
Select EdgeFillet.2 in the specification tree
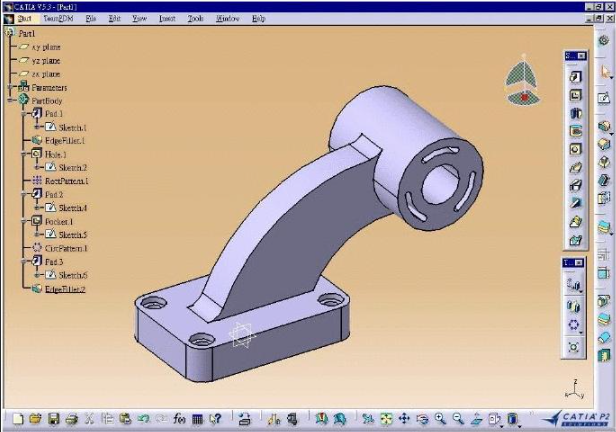point(65,289)
